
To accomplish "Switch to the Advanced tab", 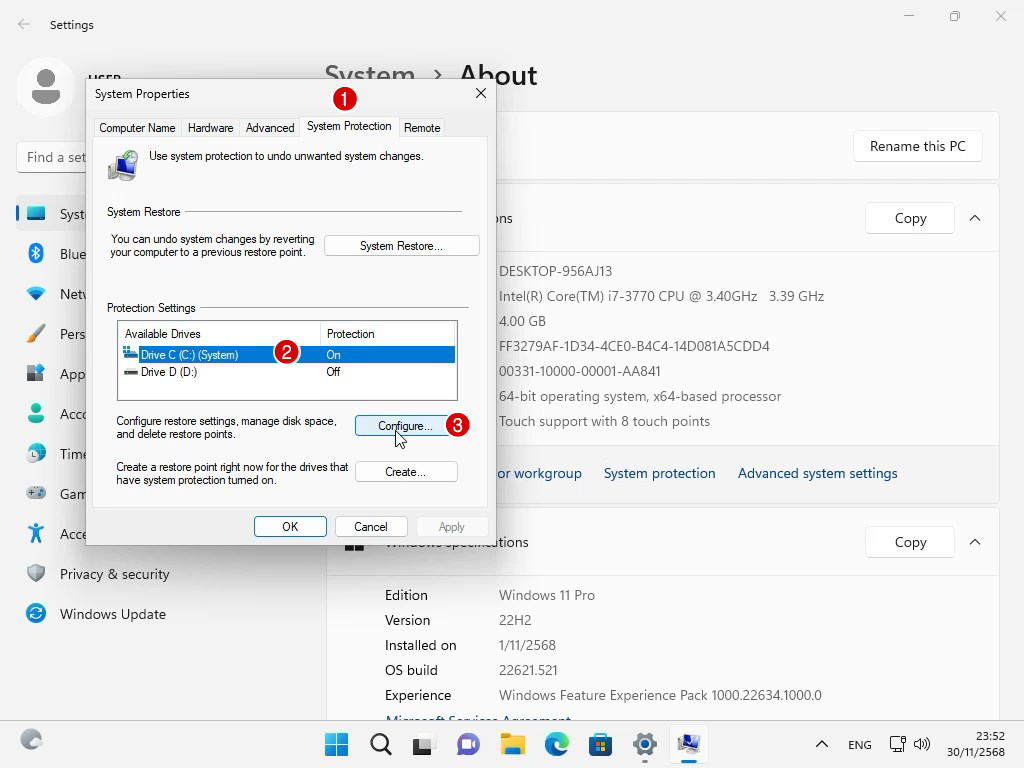I will coord(270,128).
